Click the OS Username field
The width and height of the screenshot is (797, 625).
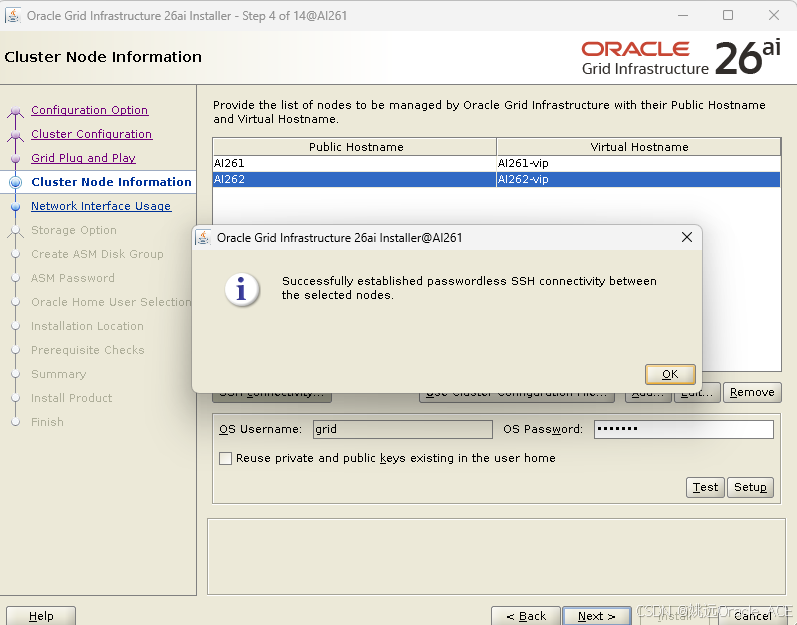tap(403, 429)
